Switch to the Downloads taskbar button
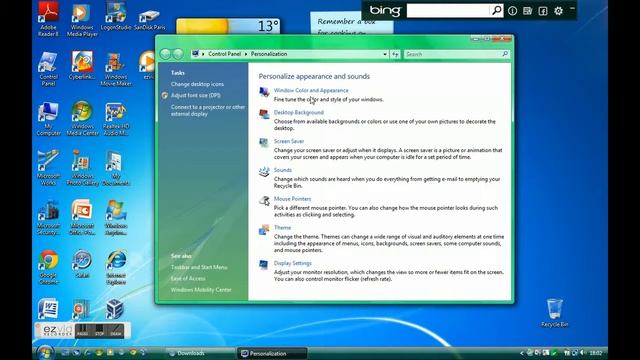 tap(200, 353)
